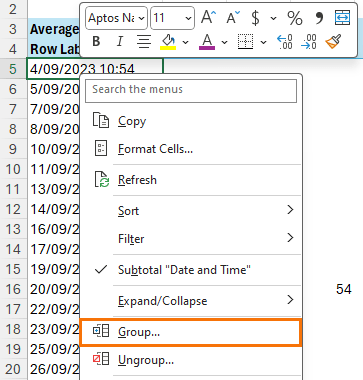Select row header 12
Screen dimensions: 363x380
point(13,209)
